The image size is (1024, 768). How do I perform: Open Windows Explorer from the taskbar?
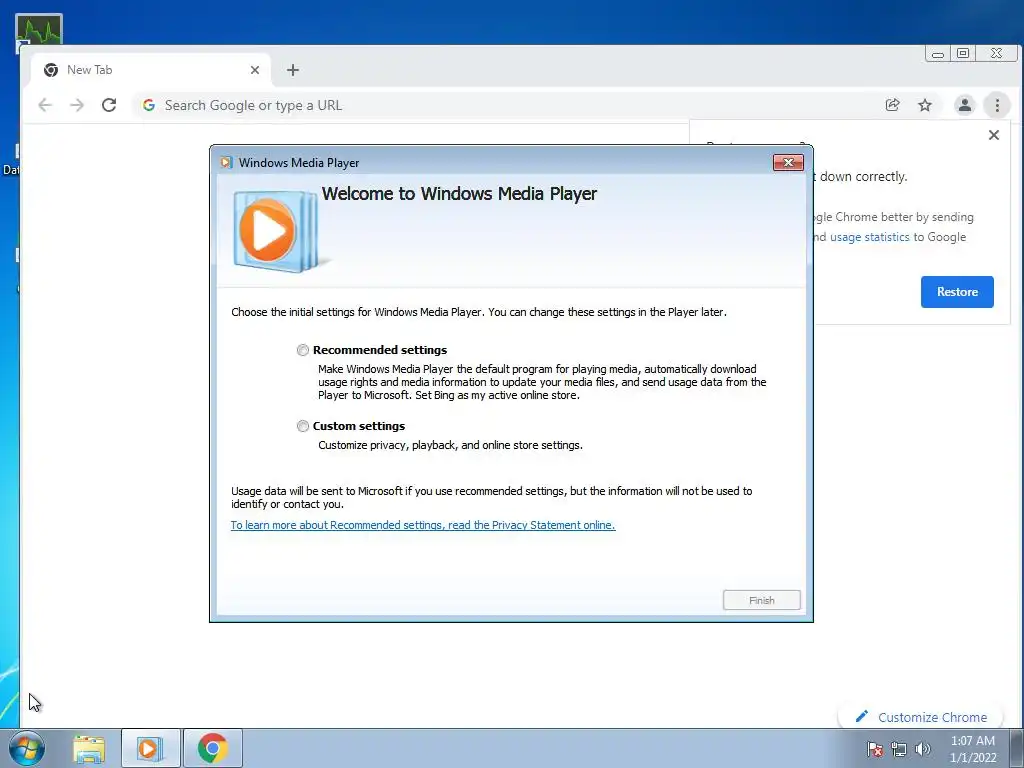coord(89,748)
